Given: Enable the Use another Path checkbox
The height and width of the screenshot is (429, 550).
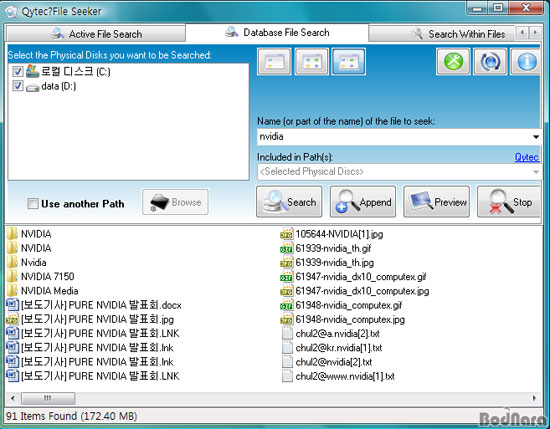Looking at the screenshot, I should tap(33, 203).
